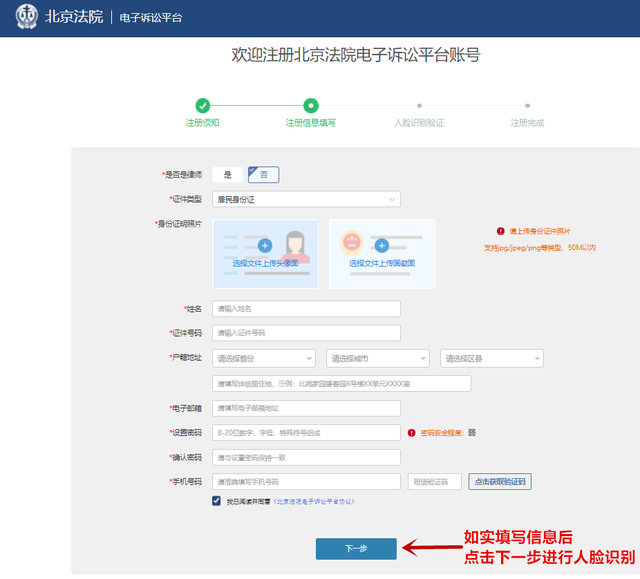
Task: Click the 设置密码 input field
Action: [x=306, y=433]
